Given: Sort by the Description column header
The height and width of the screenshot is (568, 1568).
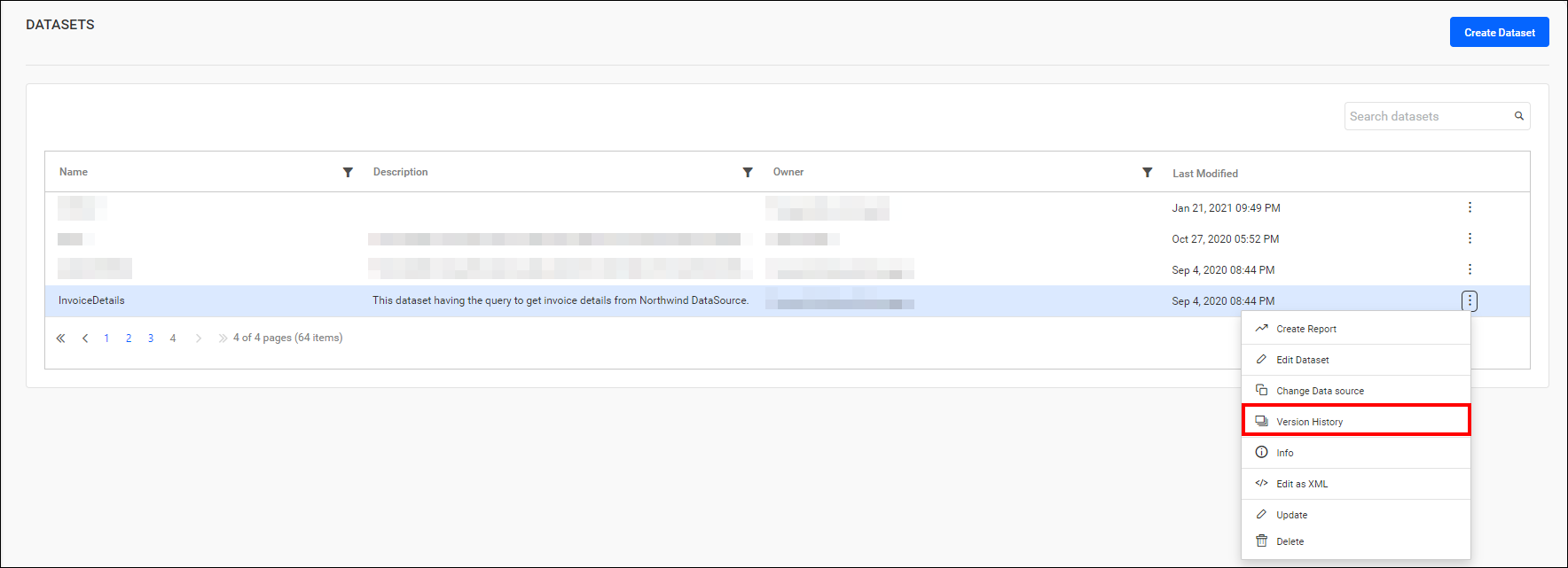Looking at the screenshot, I should click(x=400, y=172).
